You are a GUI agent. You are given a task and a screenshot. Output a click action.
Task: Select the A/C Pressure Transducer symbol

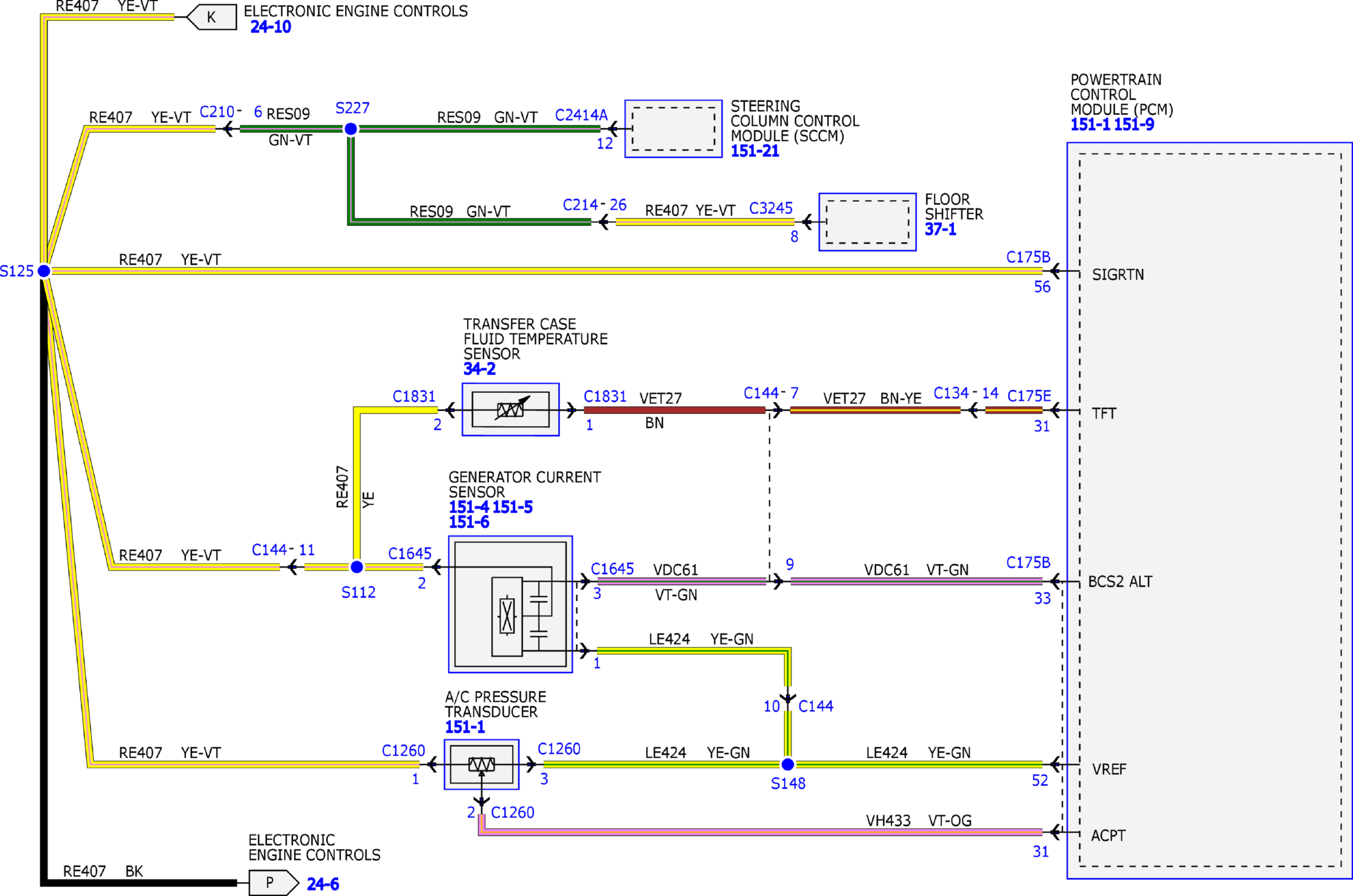coord(481,765)
